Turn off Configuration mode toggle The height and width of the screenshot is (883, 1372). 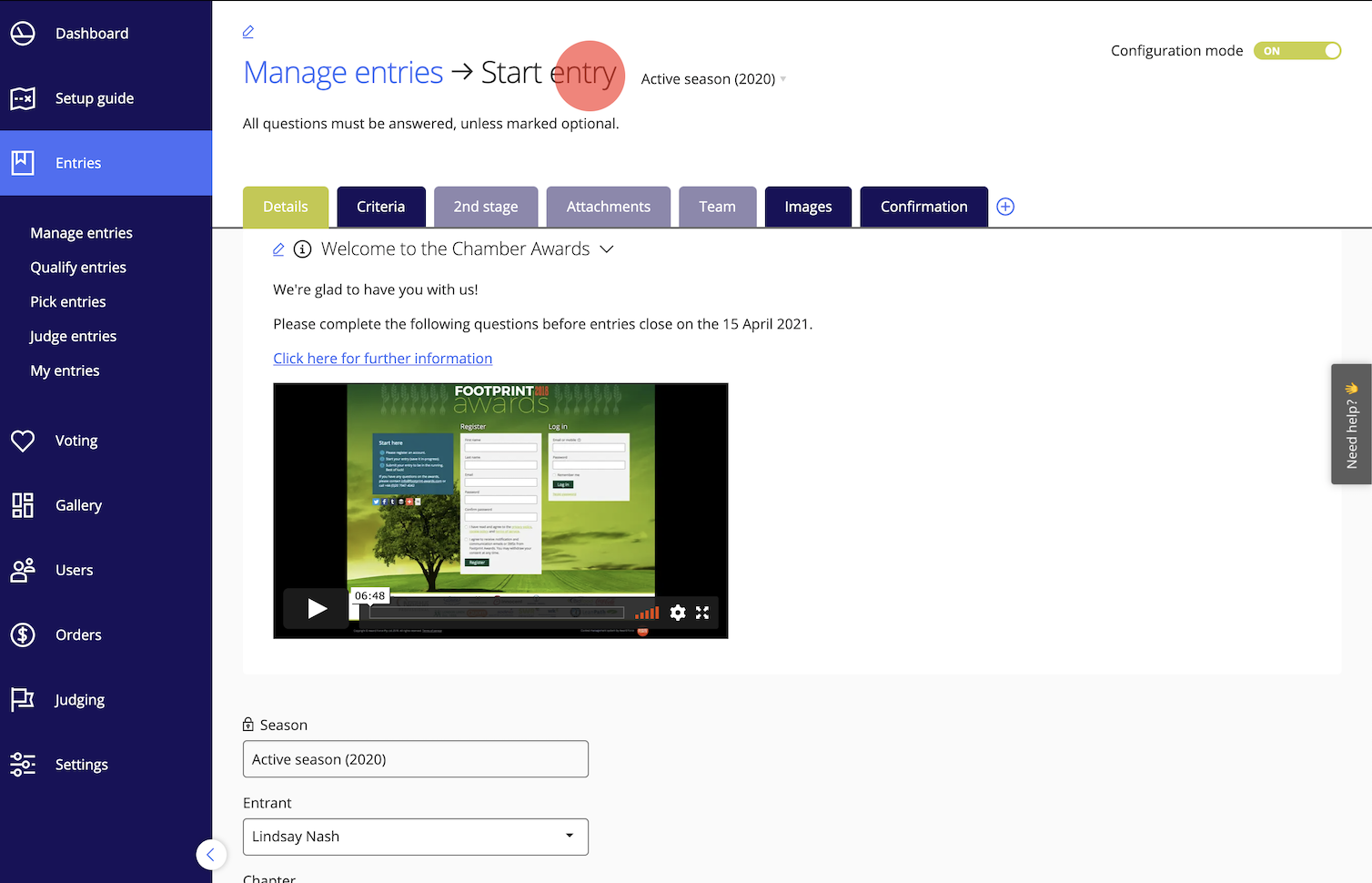click(x=1296, y=51)
